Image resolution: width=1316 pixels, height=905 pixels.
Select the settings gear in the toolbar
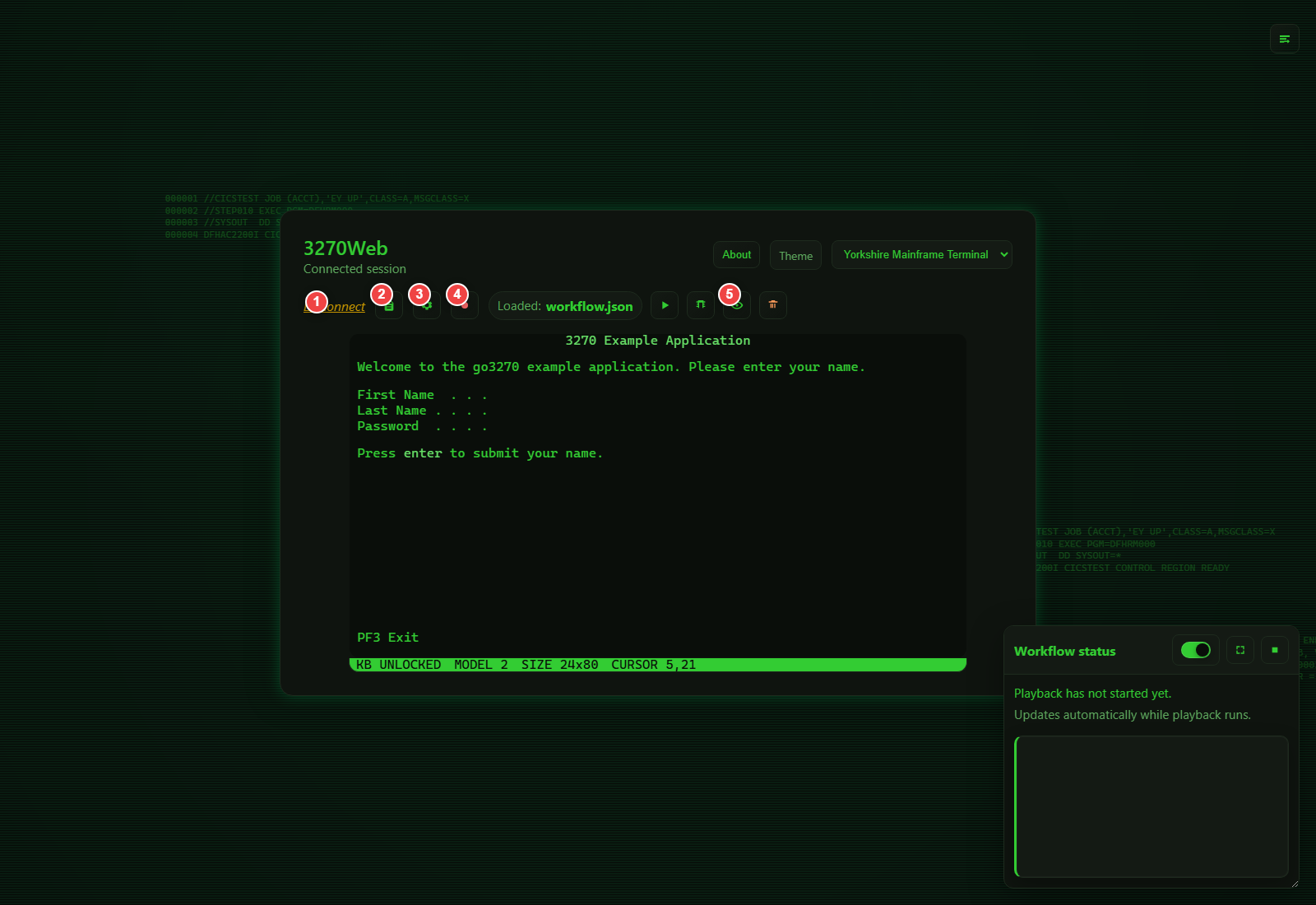coord(427,305)
